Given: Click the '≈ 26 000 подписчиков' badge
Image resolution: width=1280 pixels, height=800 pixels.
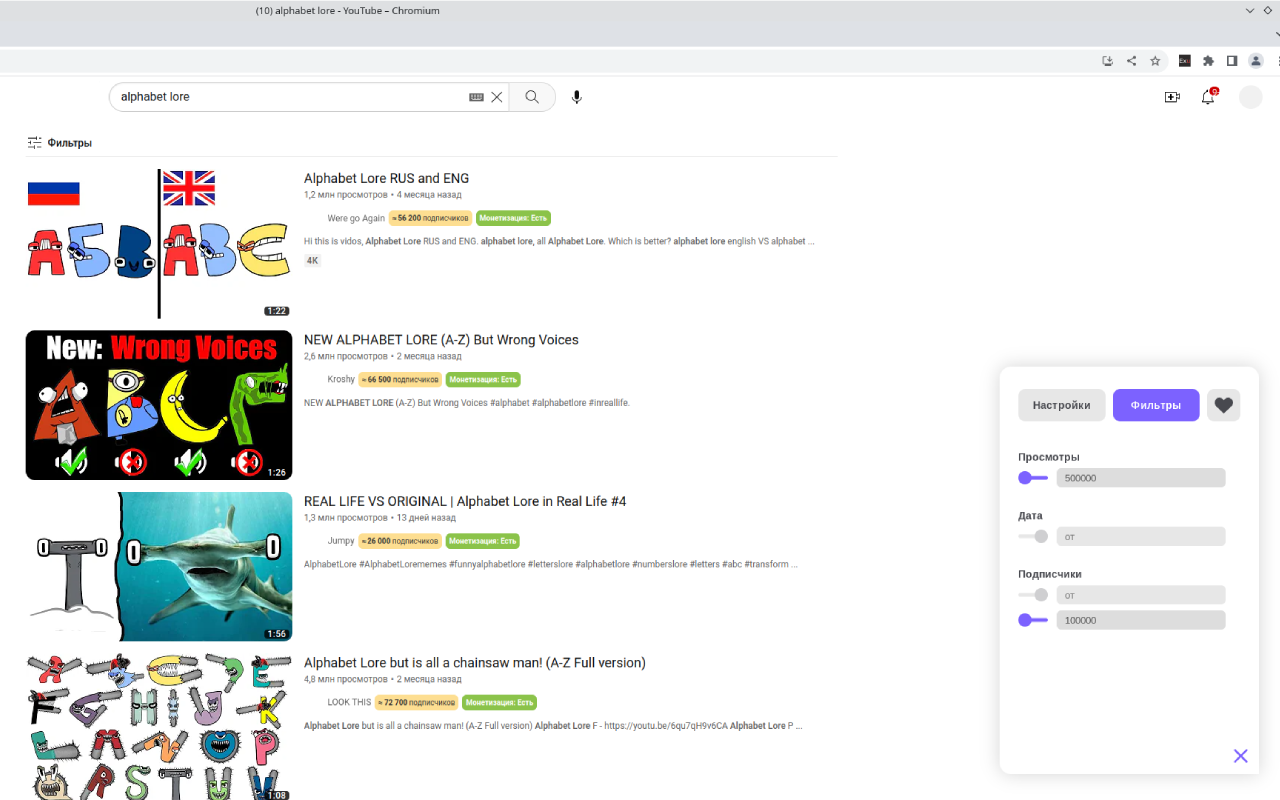Looking at the screenshot, I should pos(400,541).
